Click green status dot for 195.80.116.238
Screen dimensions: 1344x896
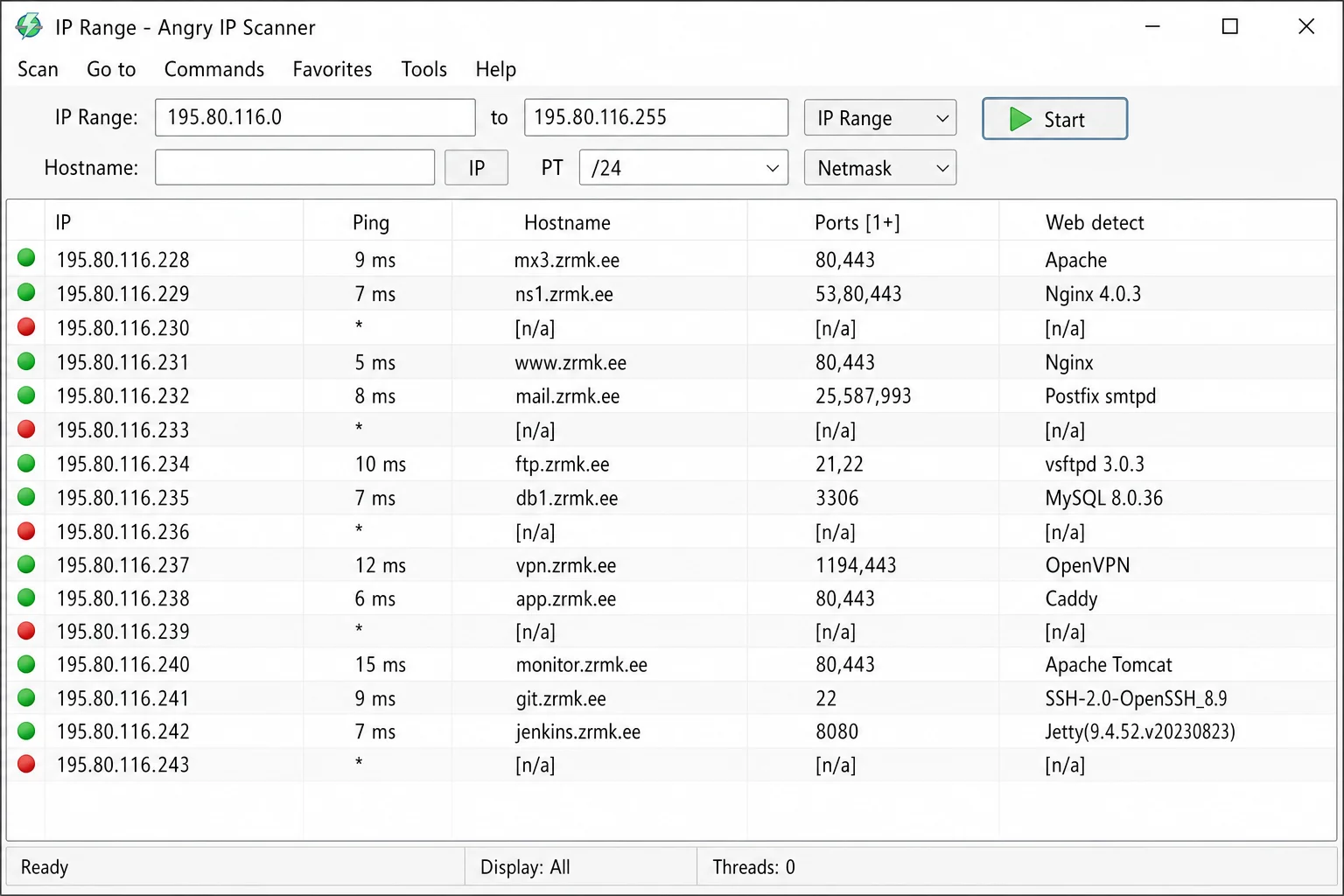click(26, 597)
